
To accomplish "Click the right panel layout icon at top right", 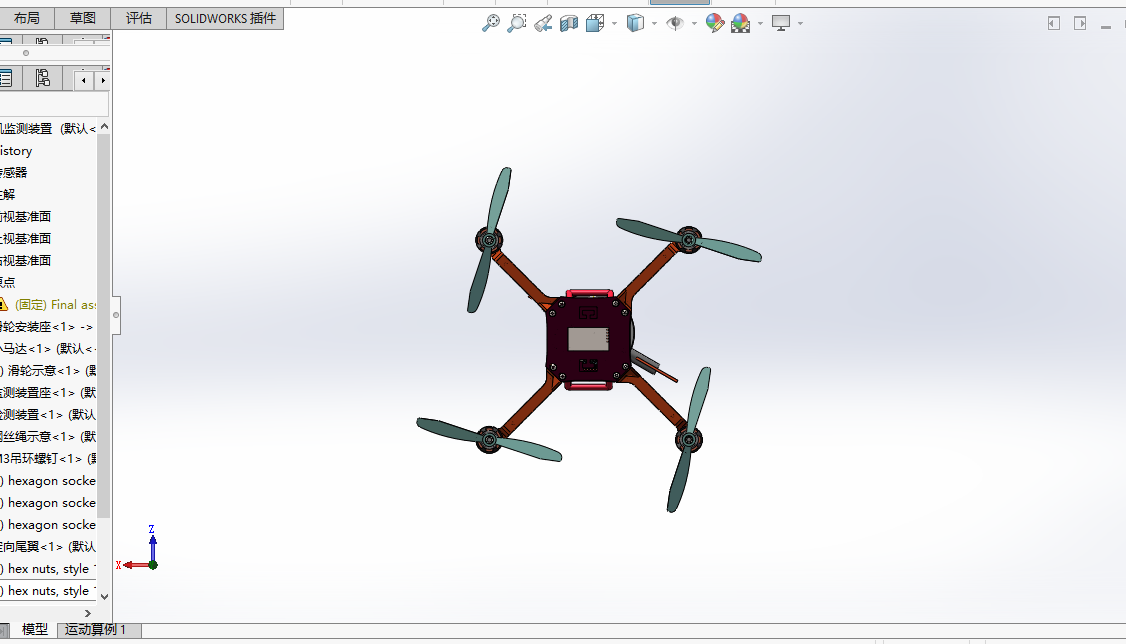I will [x=1080, y=24].
